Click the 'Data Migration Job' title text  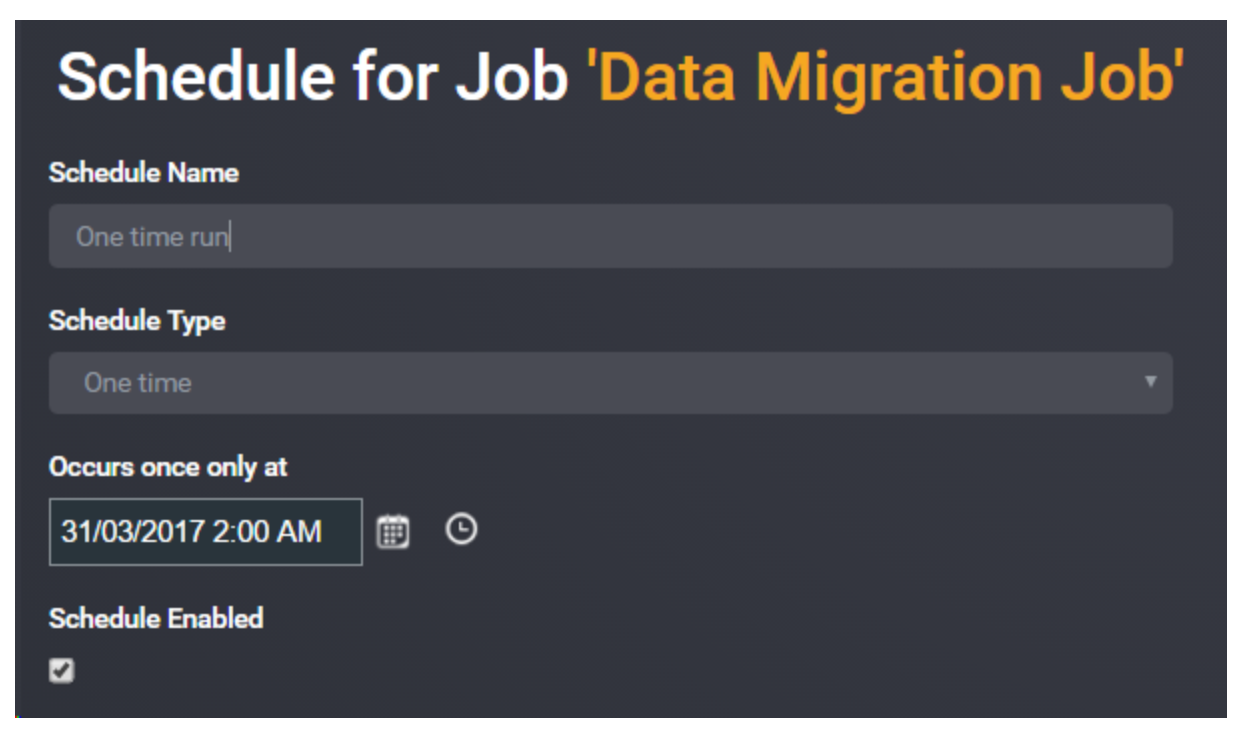[891, 76]
